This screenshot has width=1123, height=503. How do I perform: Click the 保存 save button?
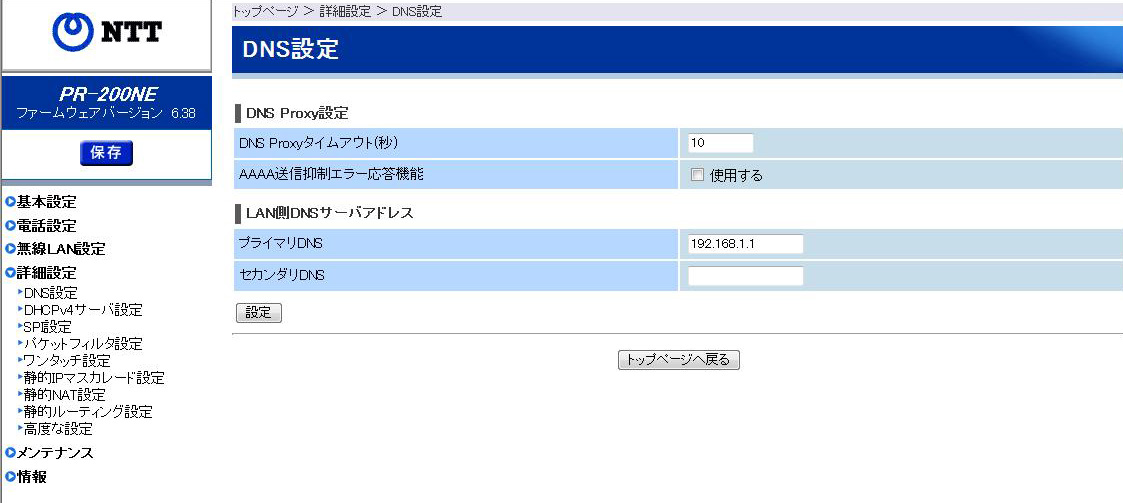[x=106, y=153]
